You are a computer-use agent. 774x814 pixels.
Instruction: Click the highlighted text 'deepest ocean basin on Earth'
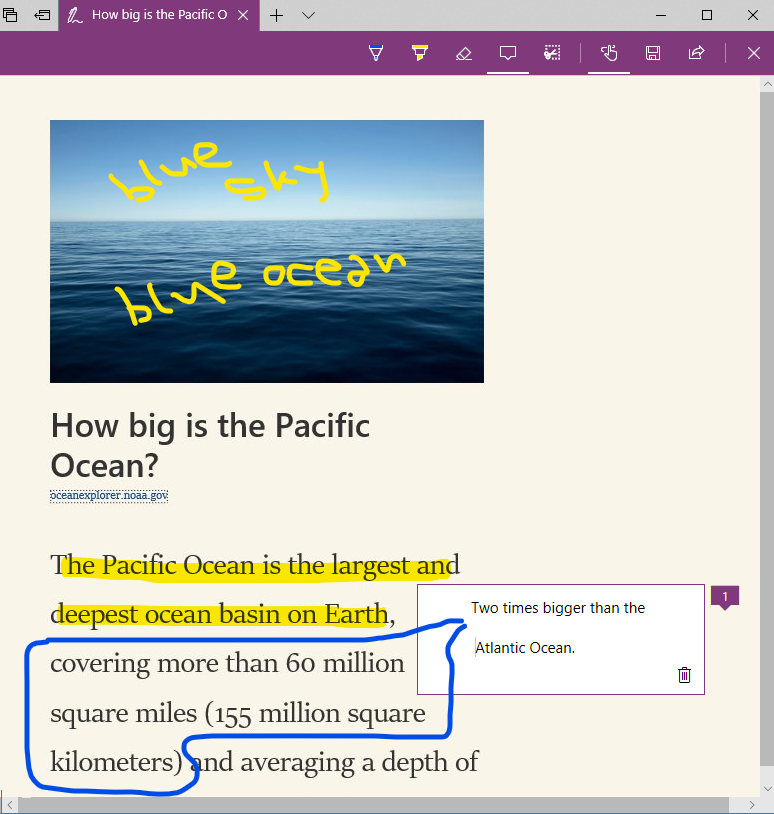pyautogui.click(x=219, y=614)
